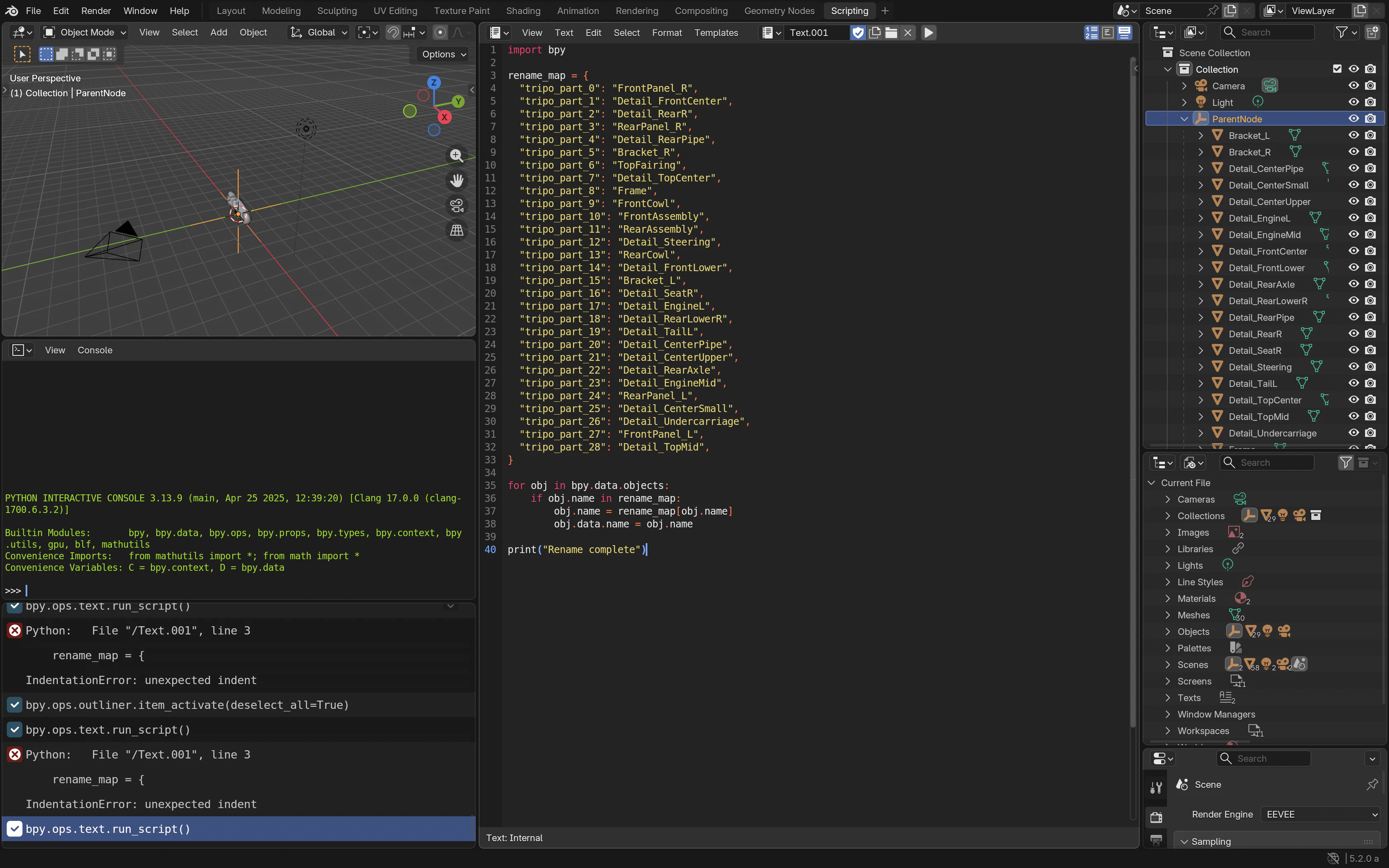Open the viewport Add menu
Image resolution: width=1389 pixels, height=868 pixels.
[218, 33]
